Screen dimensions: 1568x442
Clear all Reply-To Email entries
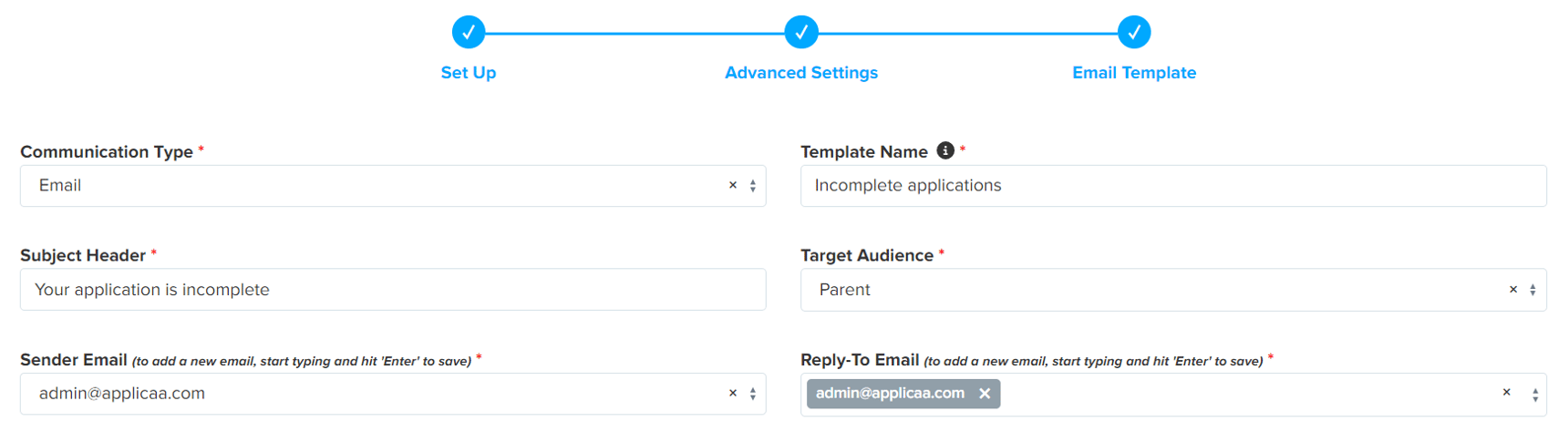click(1506, 393)
